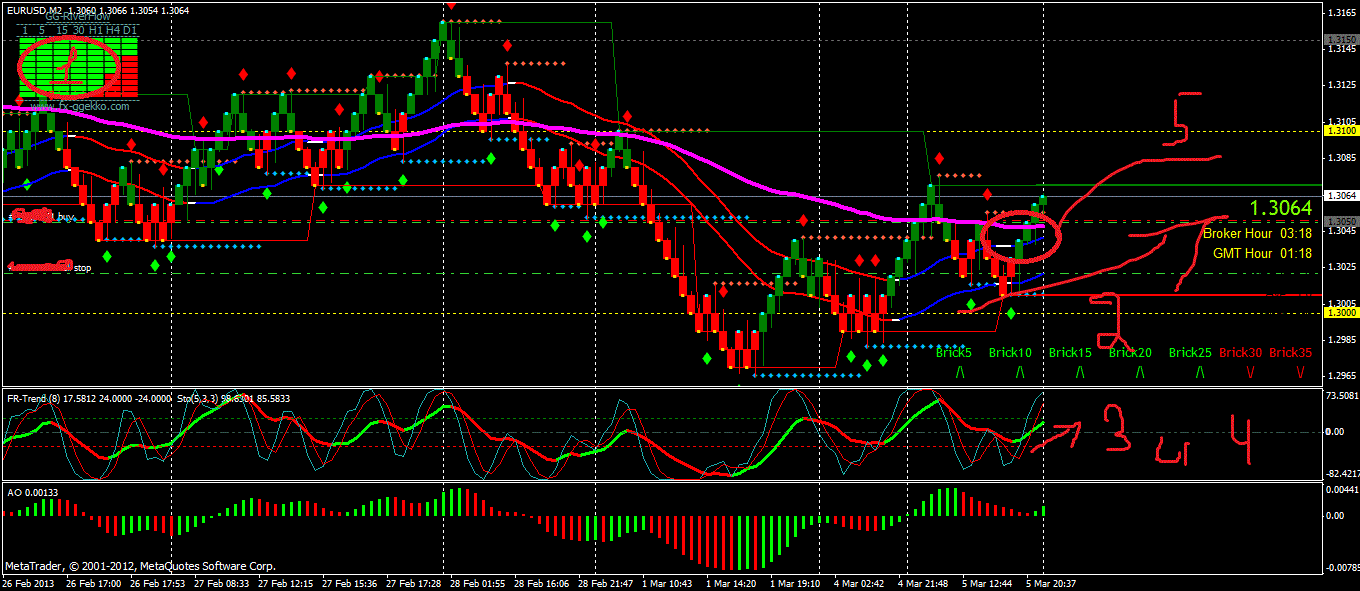Click the up arrow under Brick25

pos(1199,372)
